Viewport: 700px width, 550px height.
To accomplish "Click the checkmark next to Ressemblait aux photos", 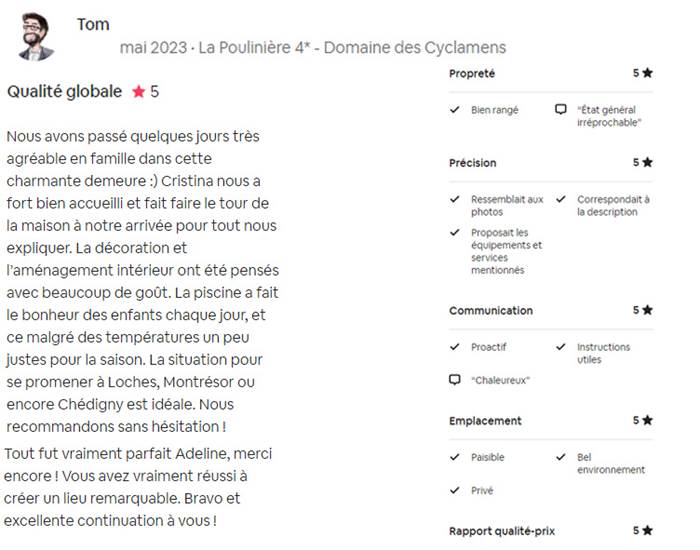I will click(x=454, y=199).
